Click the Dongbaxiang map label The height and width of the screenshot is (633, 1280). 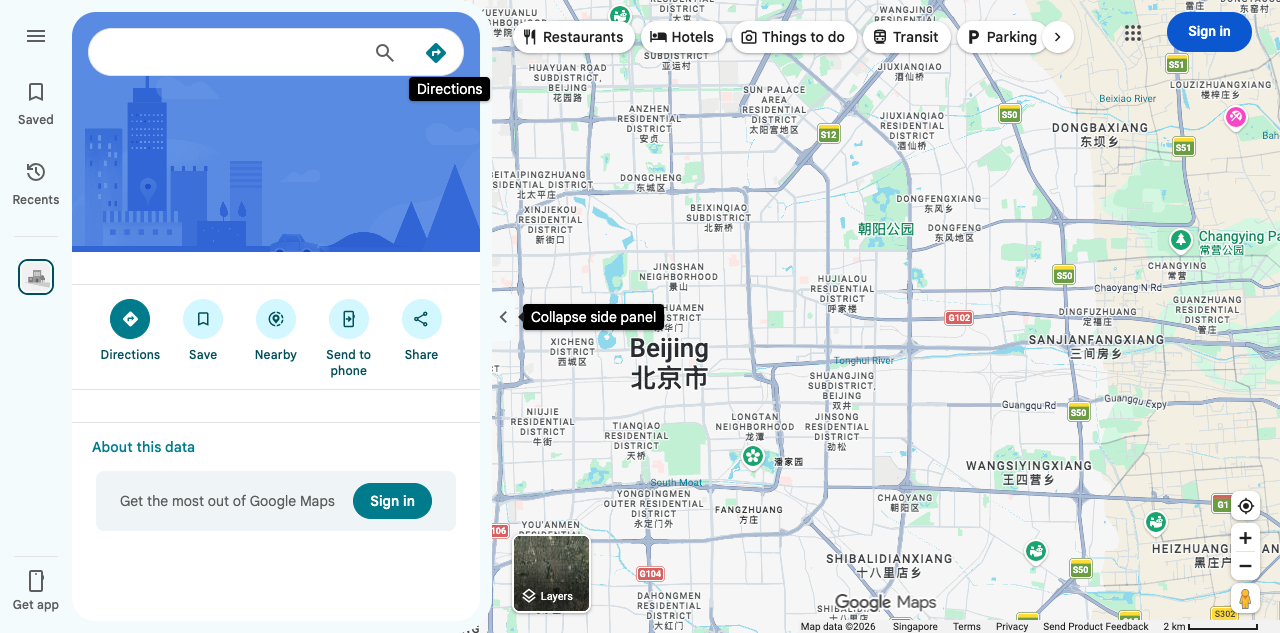click(x=1100, y=135)
